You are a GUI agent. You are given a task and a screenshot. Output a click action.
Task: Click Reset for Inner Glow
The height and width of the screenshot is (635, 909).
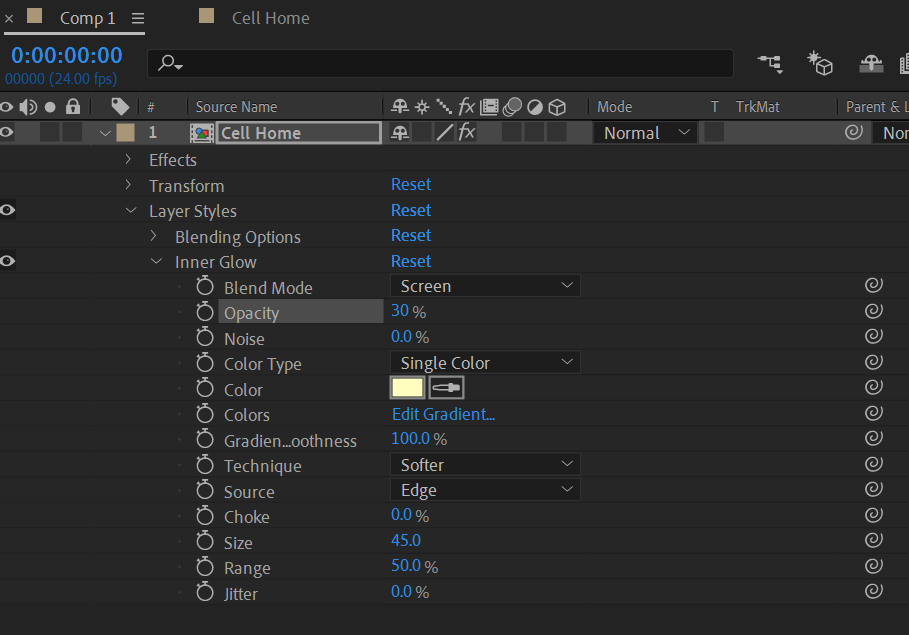click(x=411, y=261)
